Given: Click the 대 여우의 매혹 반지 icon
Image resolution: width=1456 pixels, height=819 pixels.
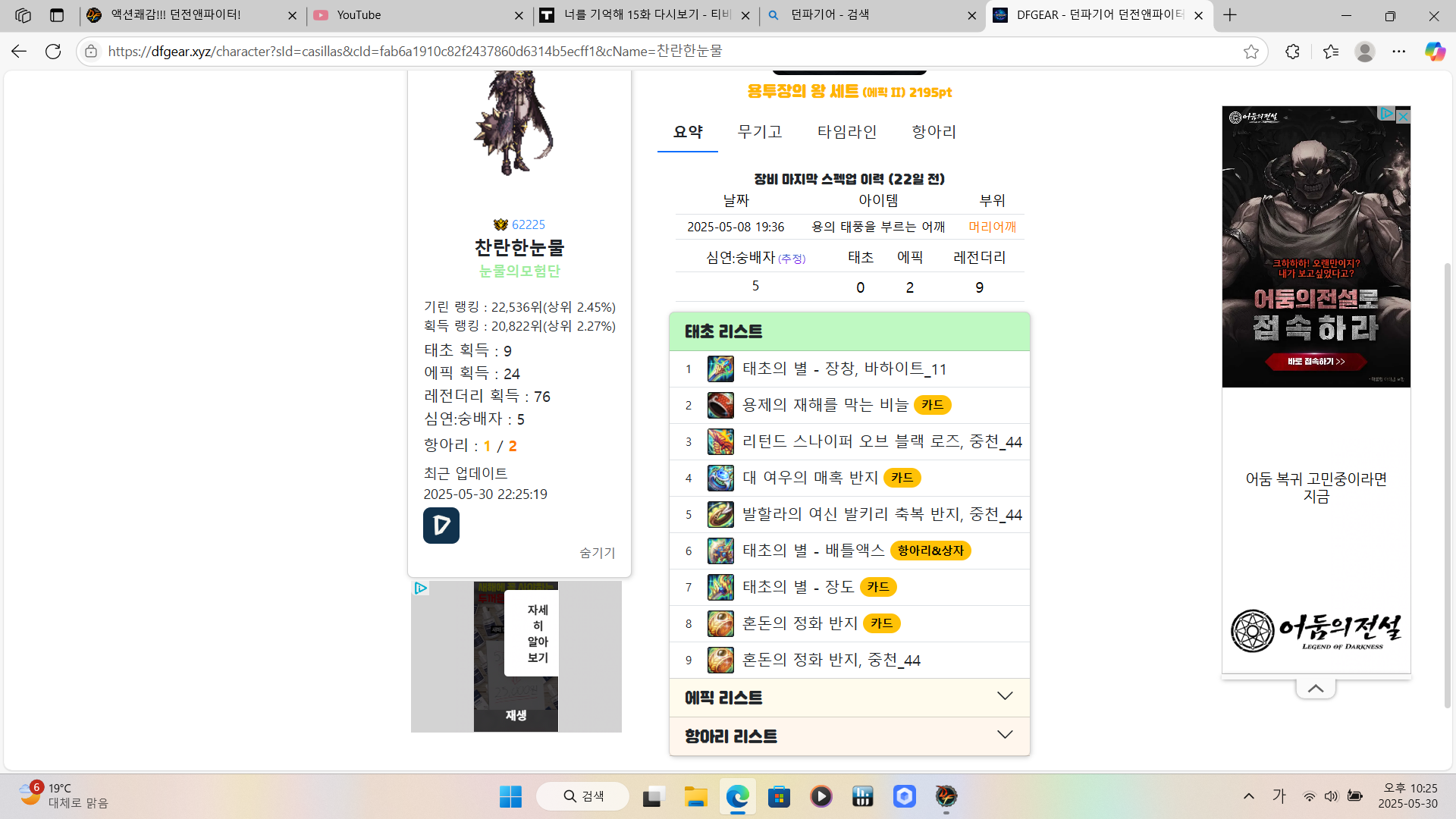Looking at the screenshot, I should coord(720,479).
